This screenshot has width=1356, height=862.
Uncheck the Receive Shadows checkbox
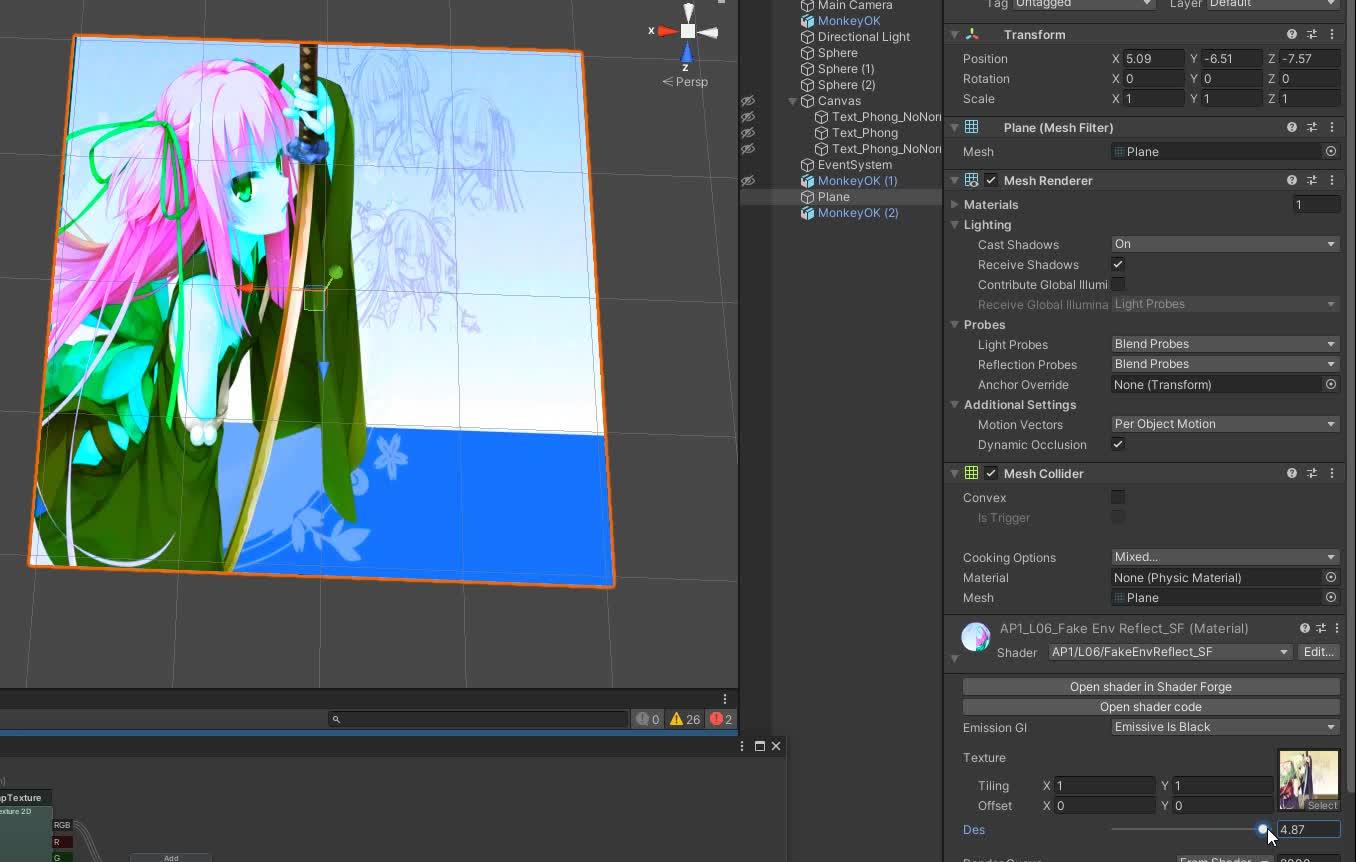[1118, 264]
